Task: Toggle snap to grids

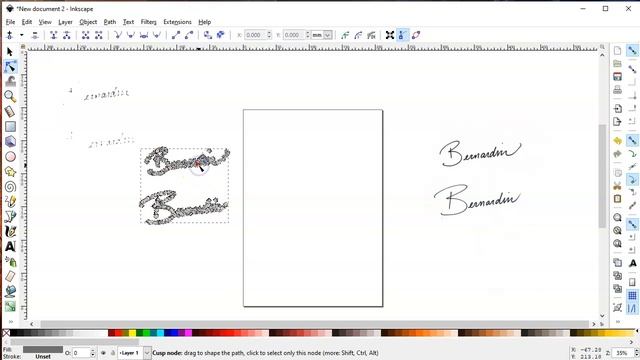Action: [x=632, y=296]
